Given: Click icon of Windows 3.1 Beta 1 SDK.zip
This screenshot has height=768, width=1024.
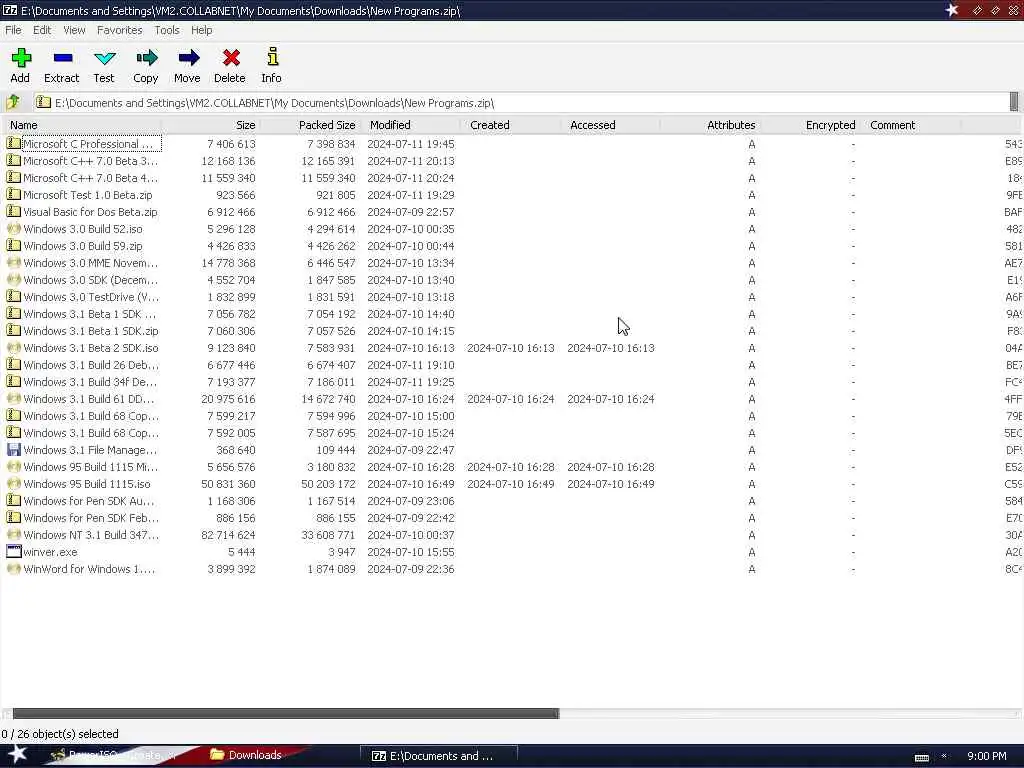Looking at the screenshot, I should pyautogui.click(x=13, y=331).
